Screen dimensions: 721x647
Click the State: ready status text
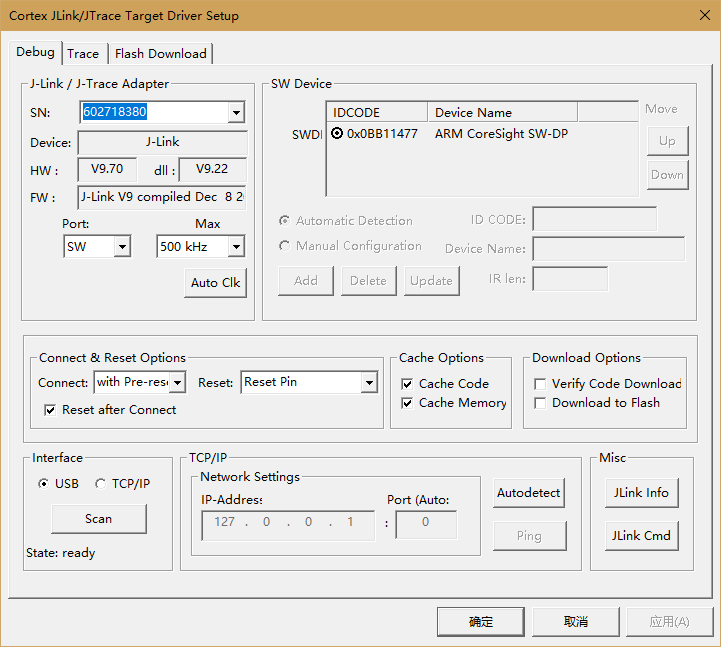pos(61,553)
